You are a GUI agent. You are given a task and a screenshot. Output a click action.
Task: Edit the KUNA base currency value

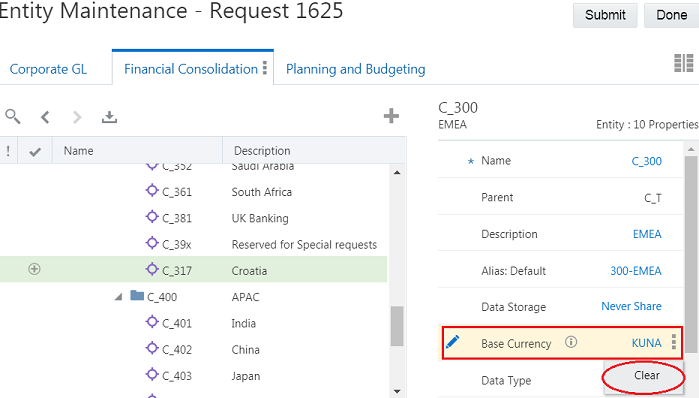pos(646,343)
